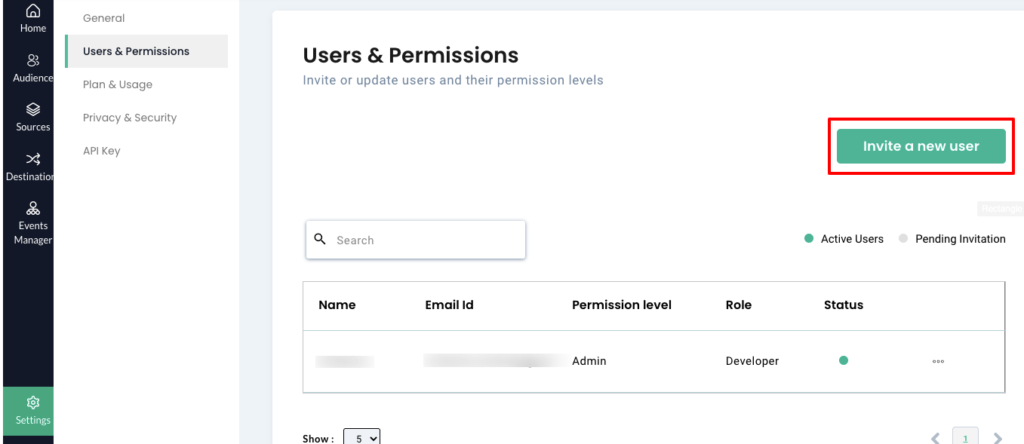
Task: Click the search magnifier icon
Action: (320, 239)
